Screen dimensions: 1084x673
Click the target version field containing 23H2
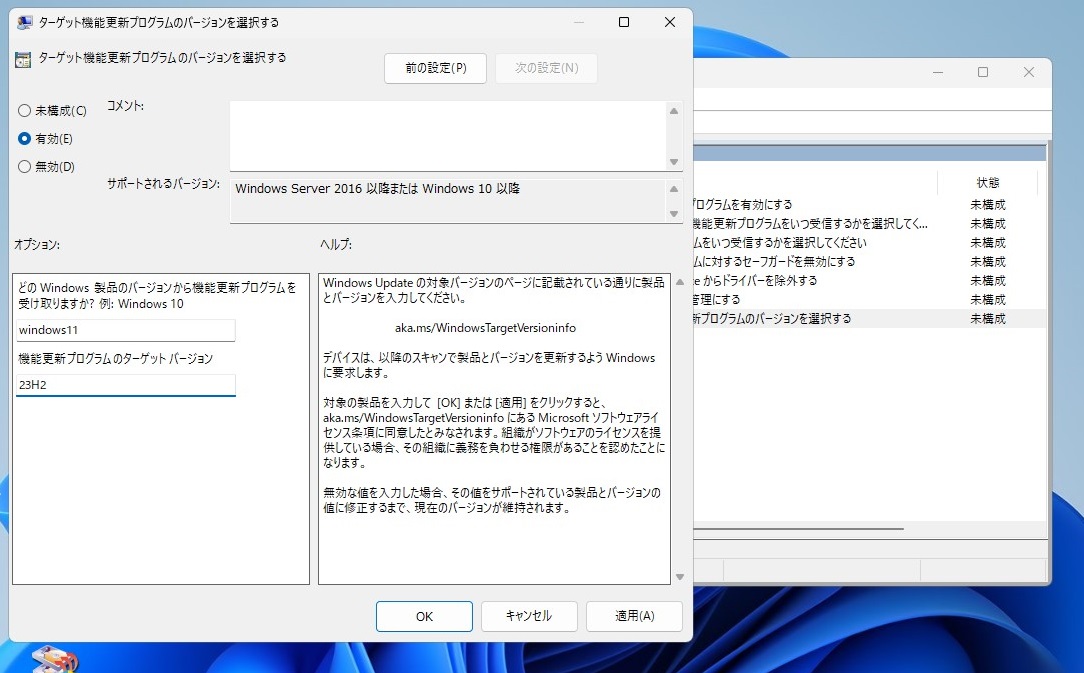click(126, 384)
